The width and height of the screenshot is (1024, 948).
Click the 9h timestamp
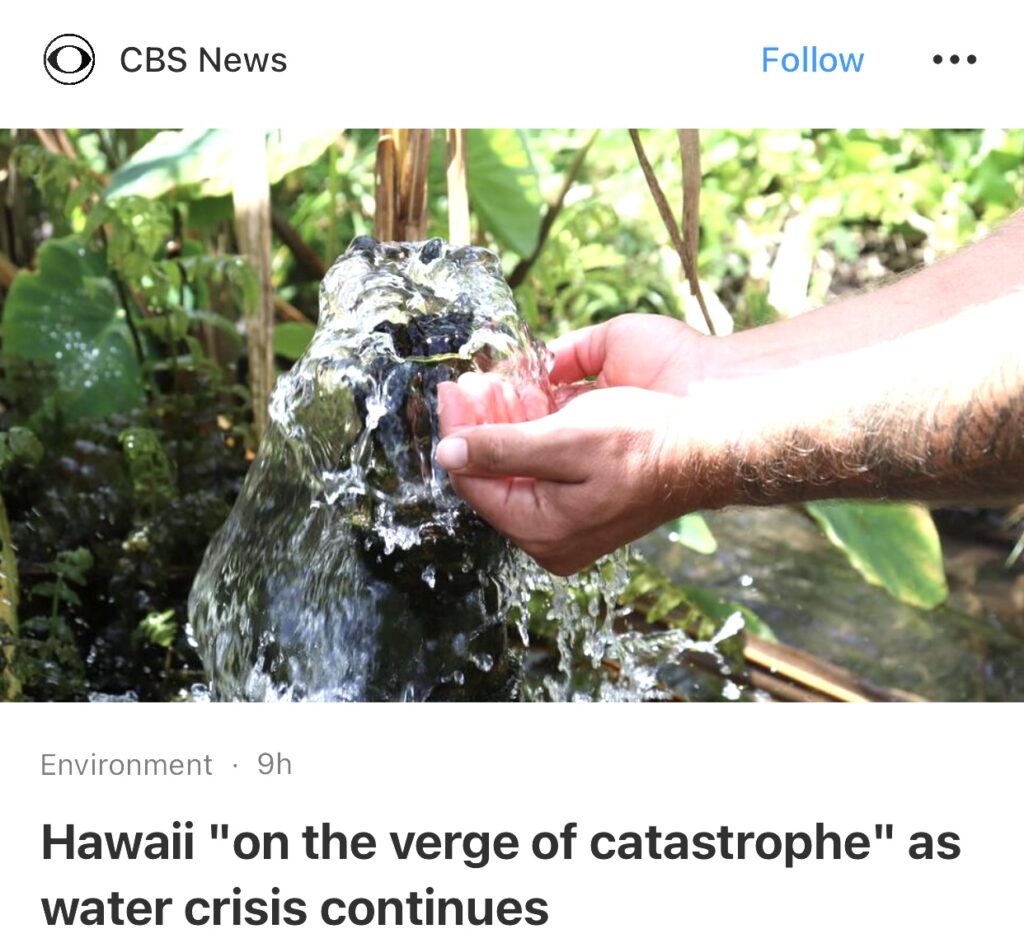pos(274,764)
